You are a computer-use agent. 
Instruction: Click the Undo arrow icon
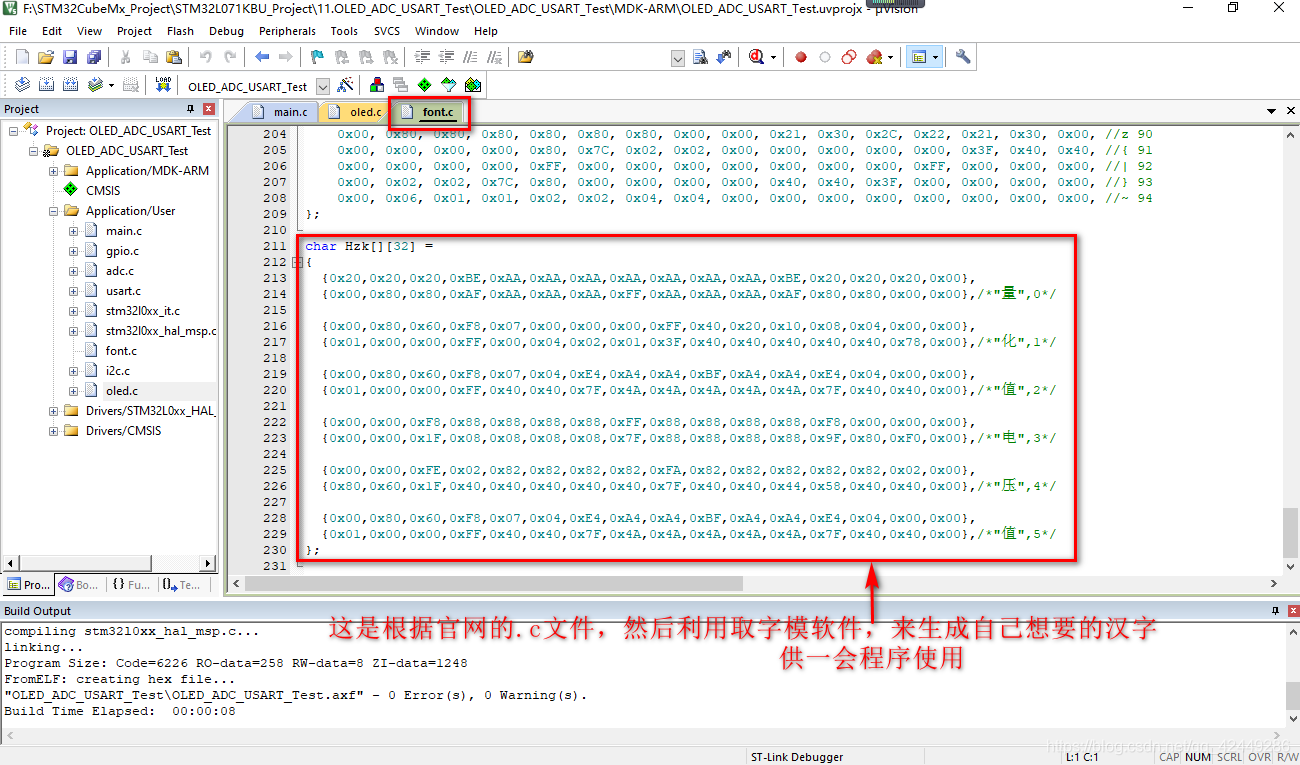206,57
